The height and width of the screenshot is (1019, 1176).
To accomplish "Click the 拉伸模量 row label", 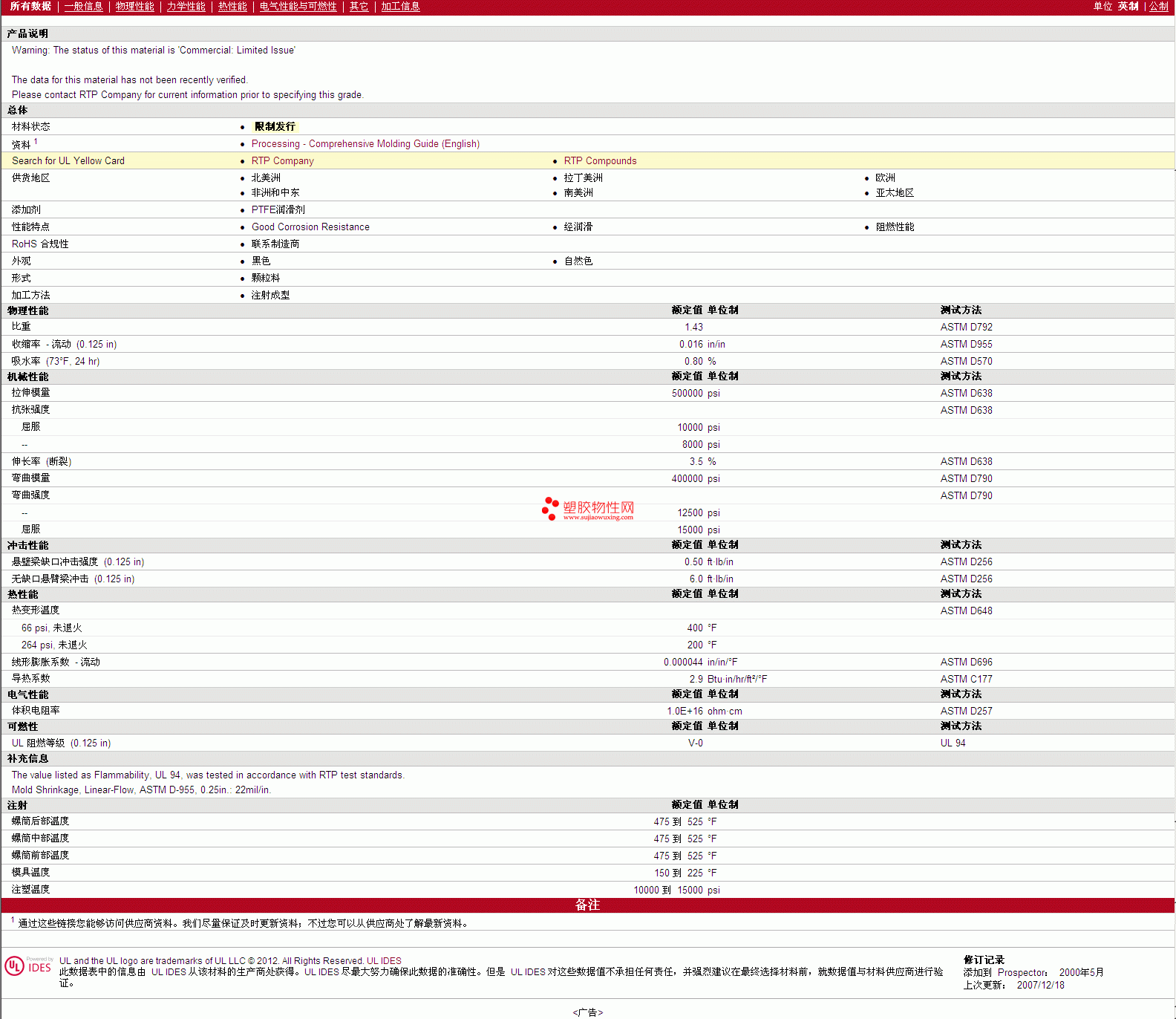I will pyautogui.click(x=30, y=393).
